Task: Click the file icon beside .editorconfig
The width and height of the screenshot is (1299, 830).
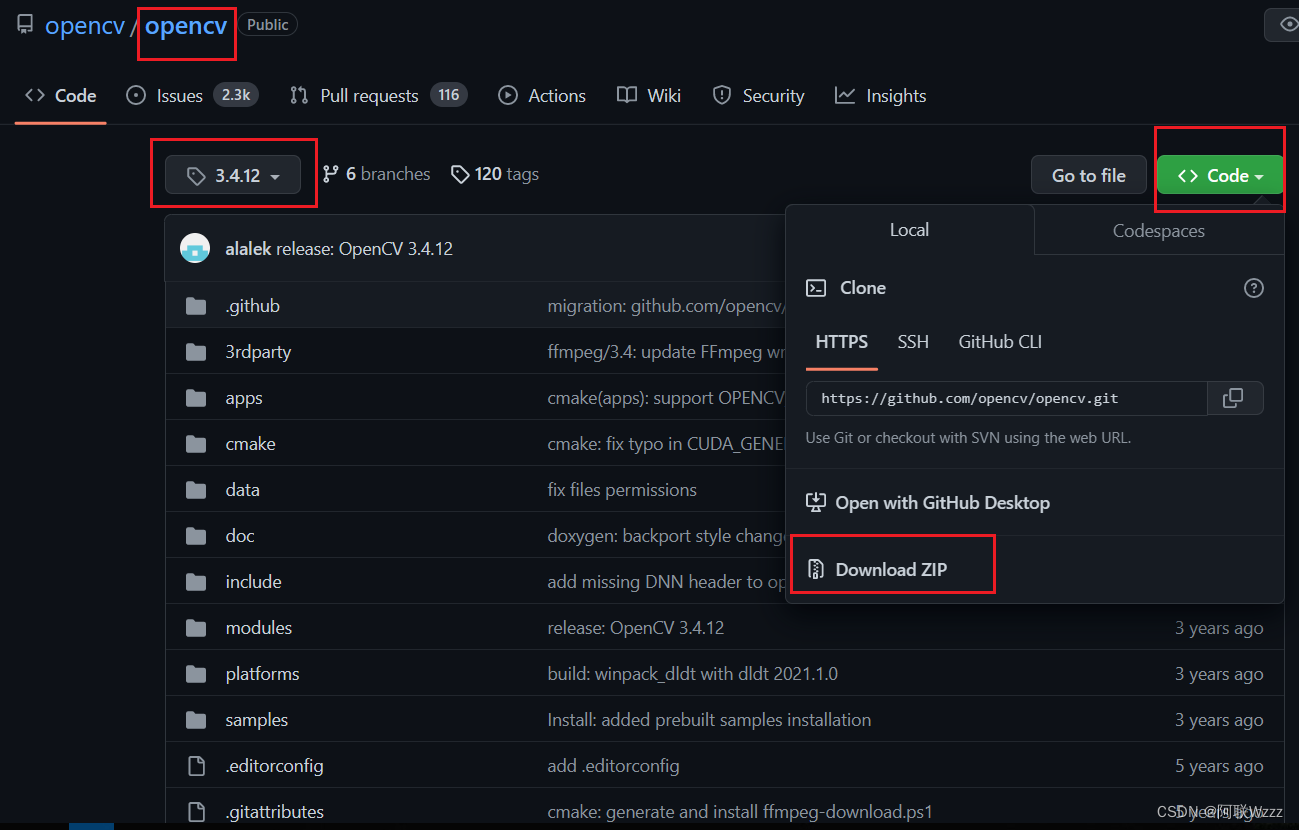Action: tap(195, 765)
